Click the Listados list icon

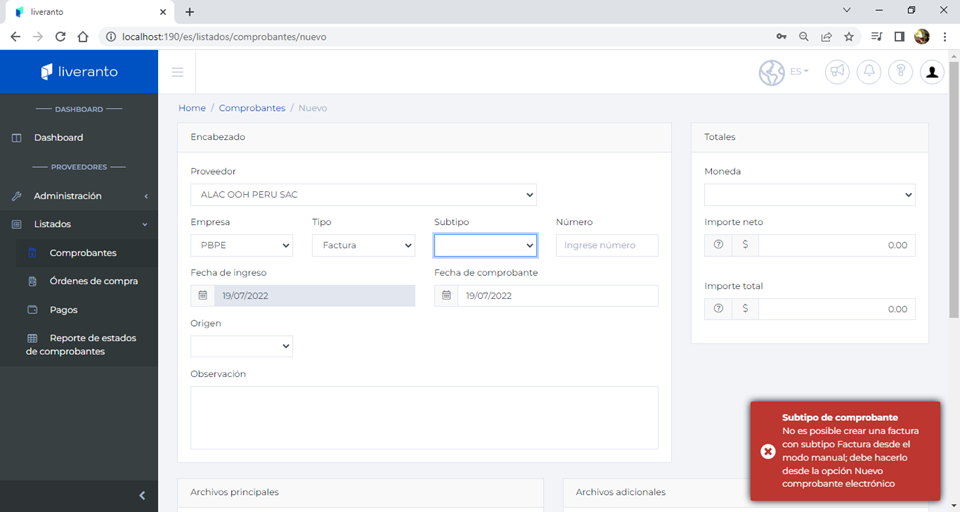[x=17, y=224]
